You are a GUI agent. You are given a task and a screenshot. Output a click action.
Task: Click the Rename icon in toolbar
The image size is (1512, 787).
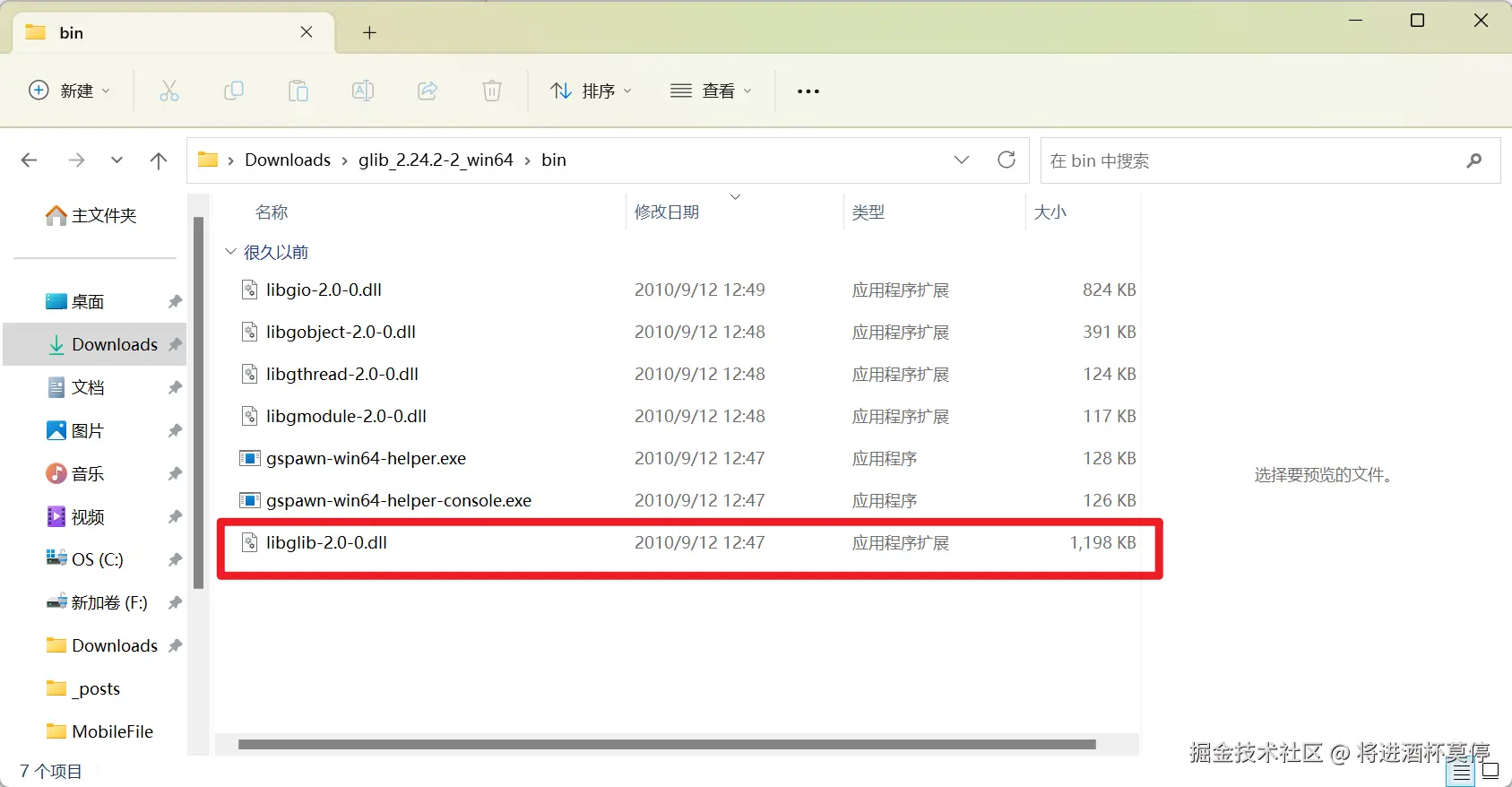363,91
